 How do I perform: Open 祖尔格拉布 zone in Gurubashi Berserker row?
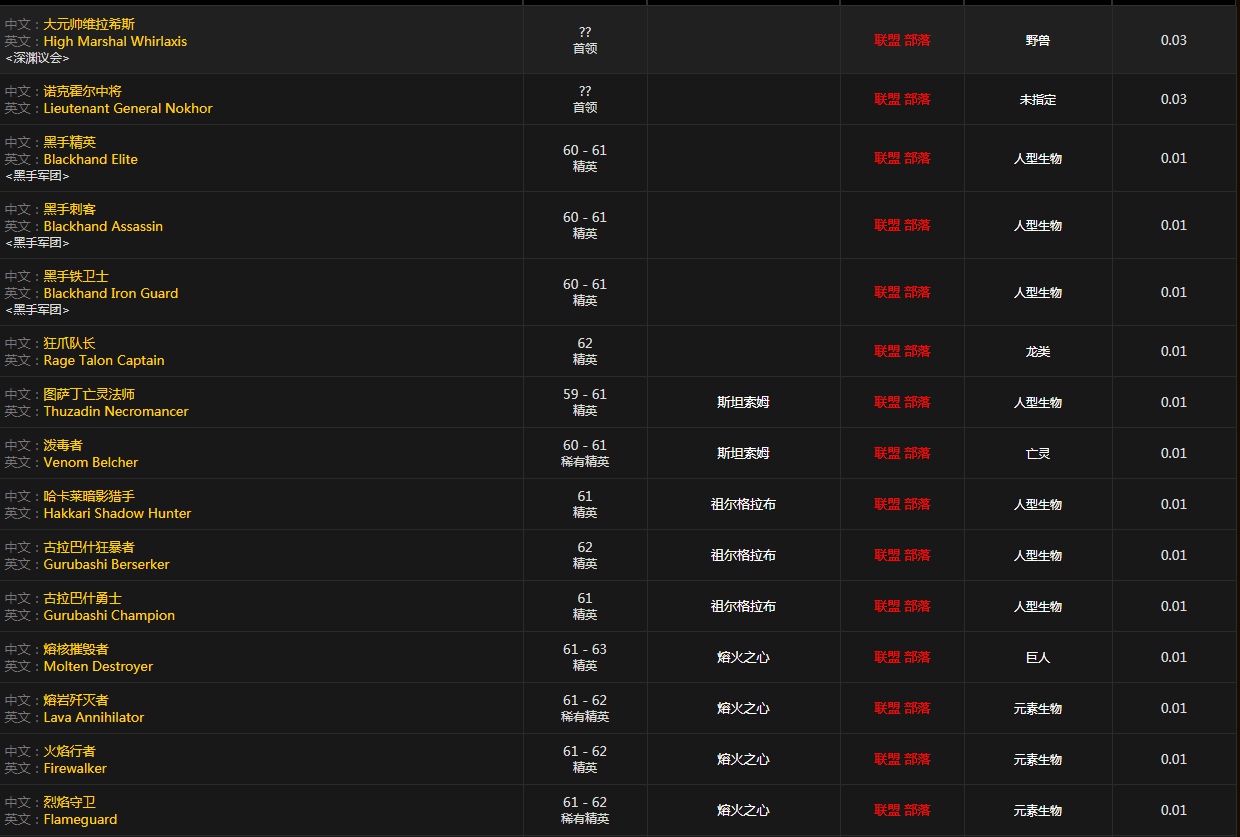tap(743, 555)
